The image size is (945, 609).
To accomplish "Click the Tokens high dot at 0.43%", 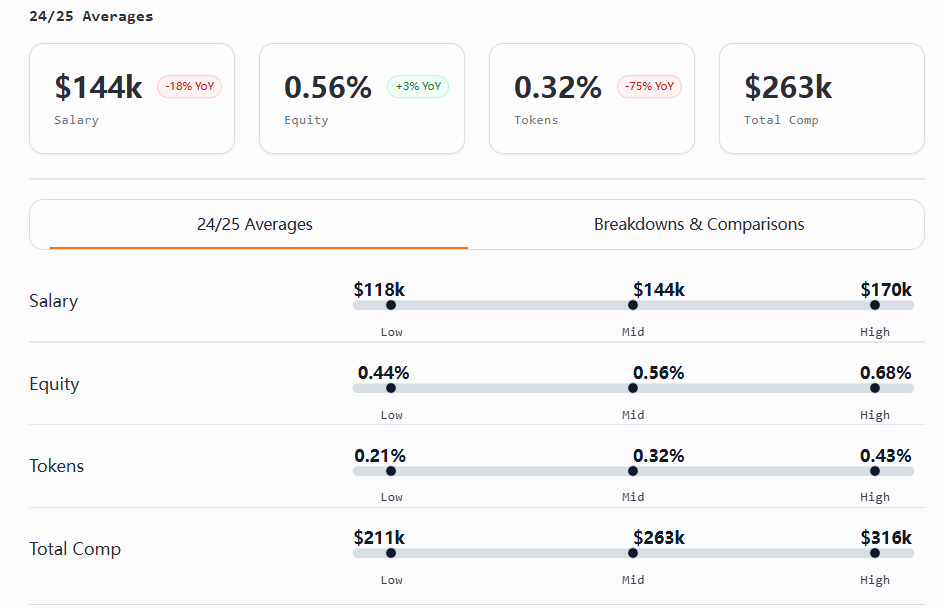I will click(x=875, y=471).
